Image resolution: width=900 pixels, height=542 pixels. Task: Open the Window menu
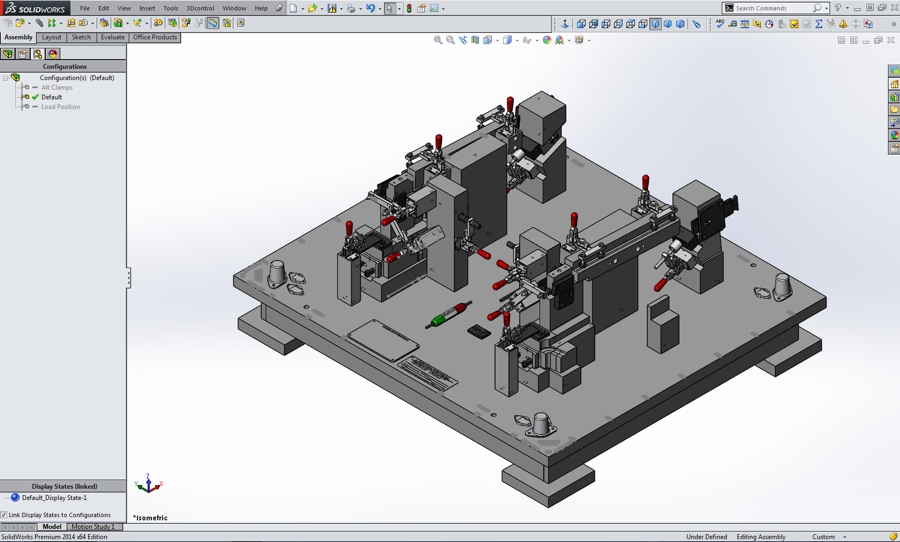[x=234, y=8]
